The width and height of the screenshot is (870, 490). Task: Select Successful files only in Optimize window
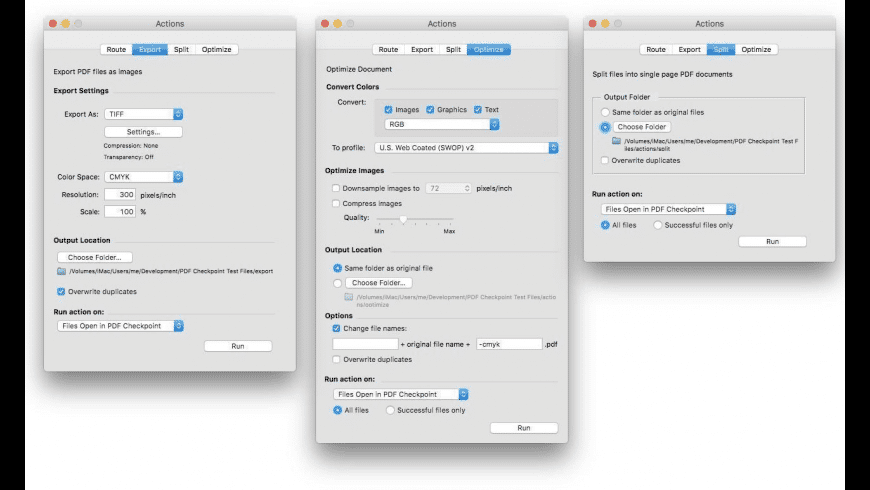coord(390,410)
